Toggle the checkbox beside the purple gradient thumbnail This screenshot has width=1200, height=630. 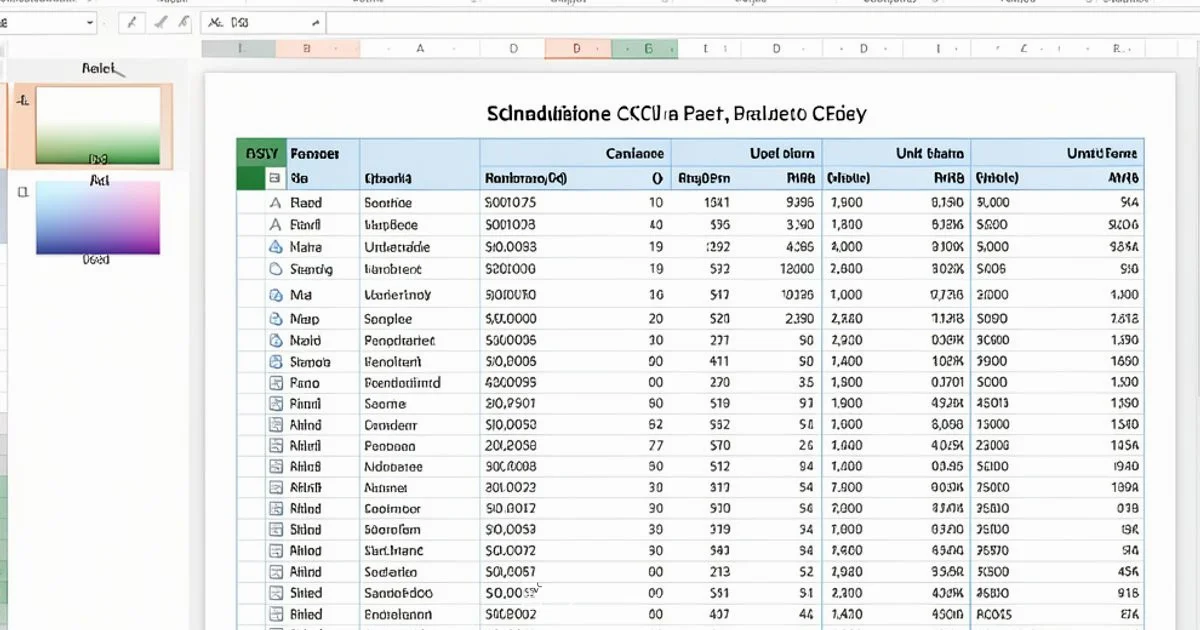pos(22,190)
